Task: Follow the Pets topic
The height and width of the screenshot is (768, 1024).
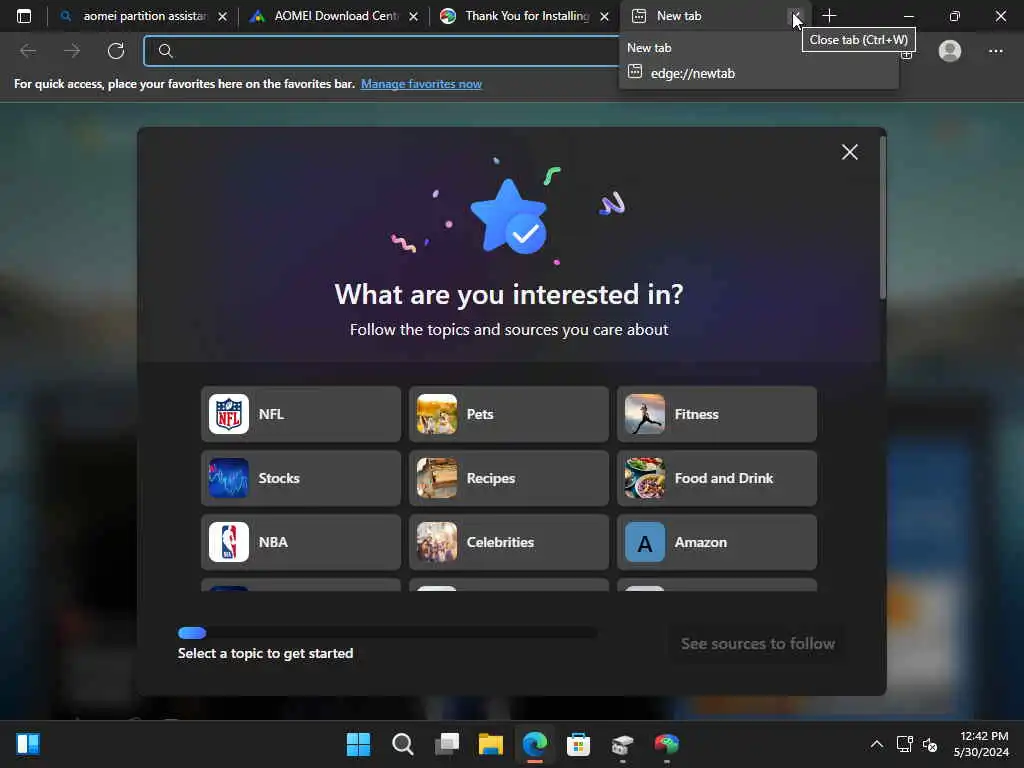Action: tap(509, 414)
